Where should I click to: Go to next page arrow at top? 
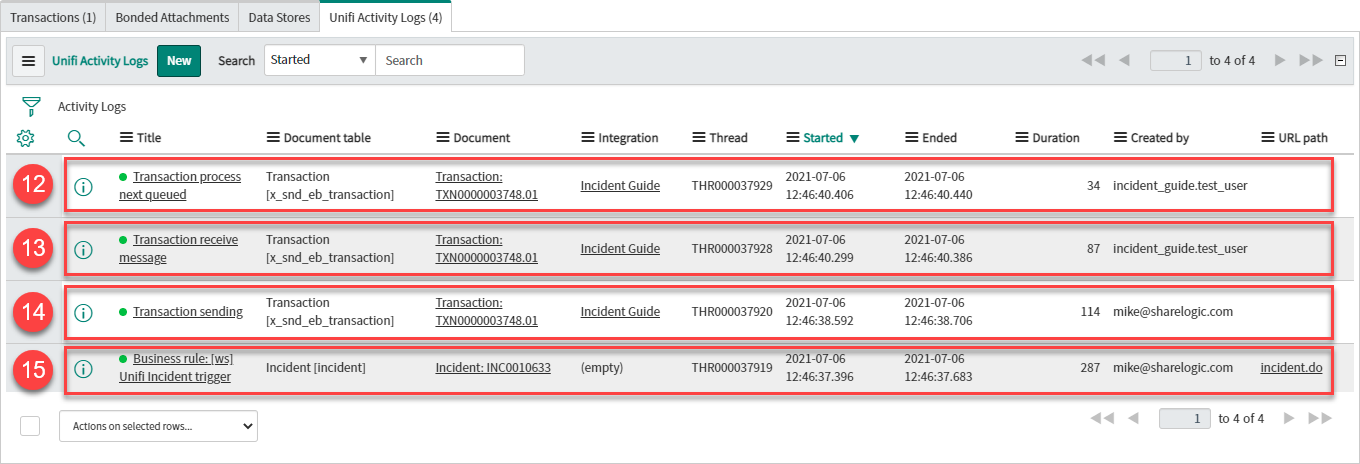click(1280, 61)
